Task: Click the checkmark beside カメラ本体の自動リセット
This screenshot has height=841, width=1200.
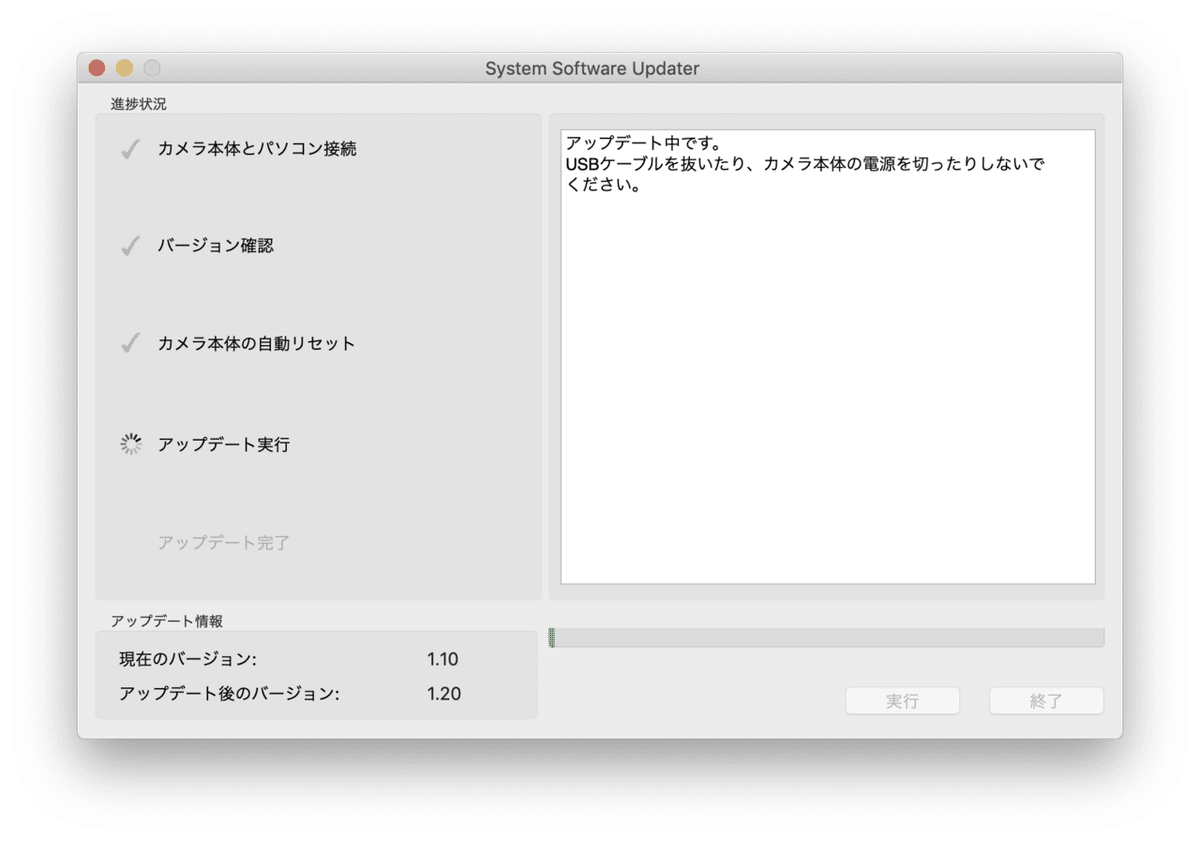Action: [x=130, y=343]
